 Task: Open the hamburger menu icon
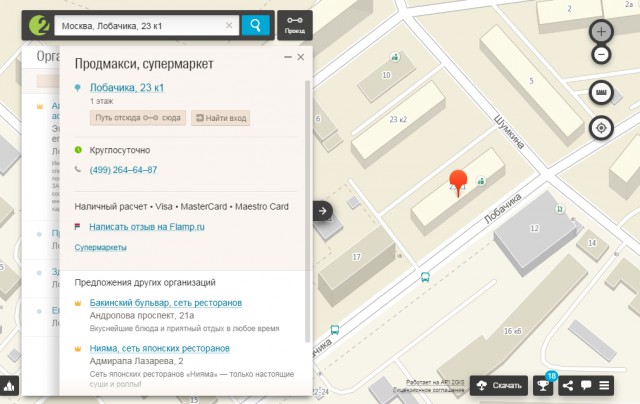coord(604,386)
